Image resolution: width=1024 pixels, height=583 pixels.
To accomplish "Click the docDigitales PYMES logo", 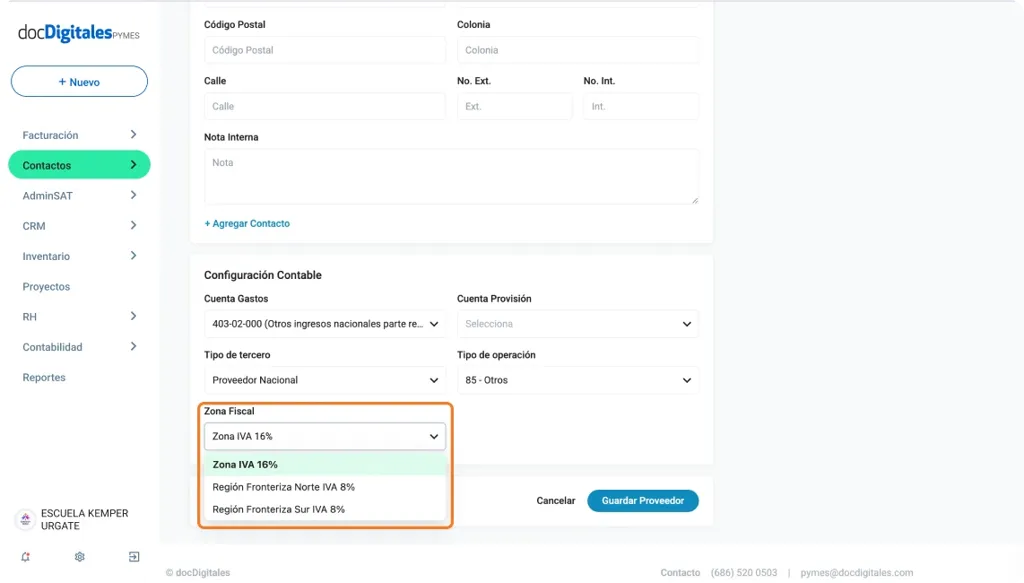I will coord(79,33).
